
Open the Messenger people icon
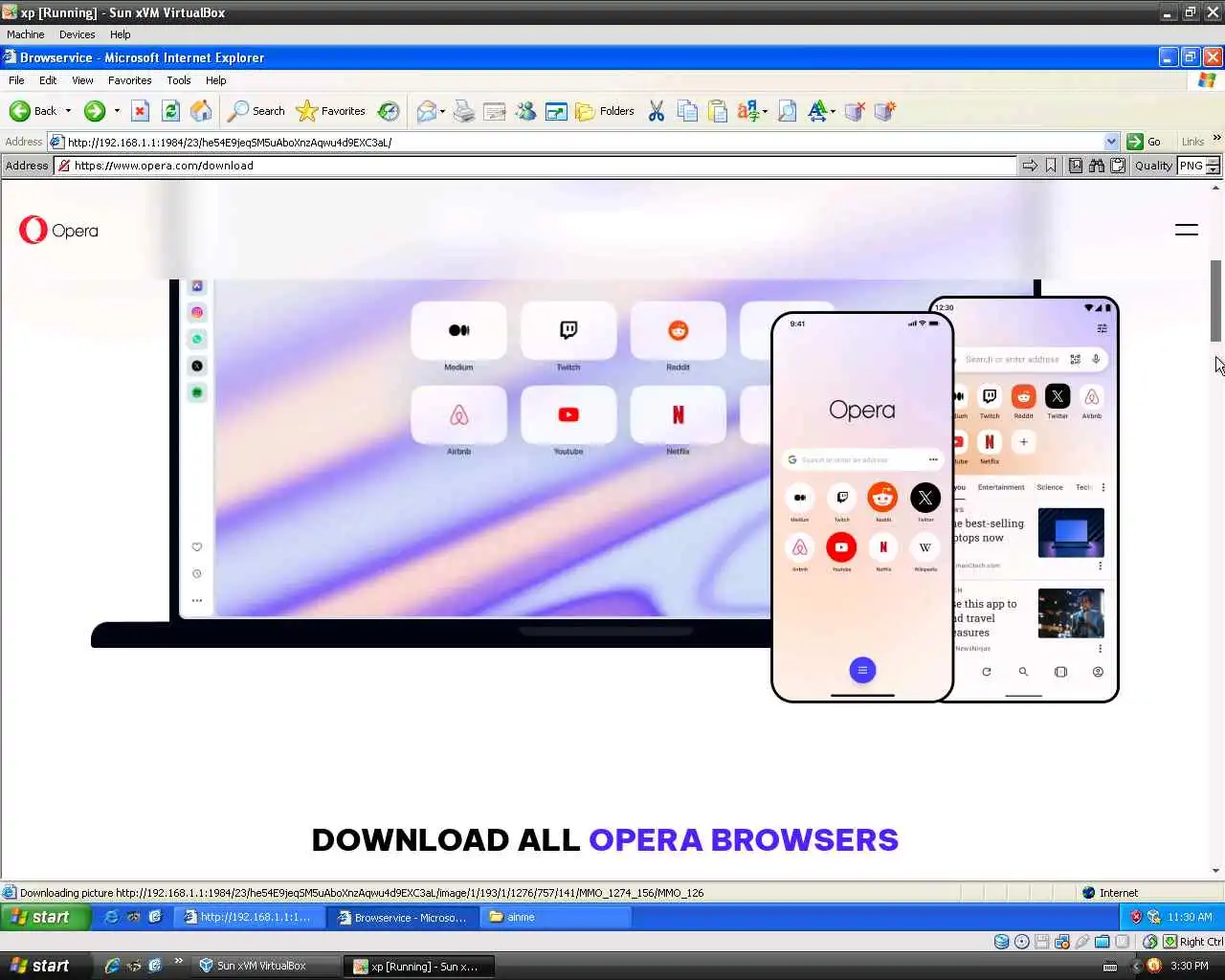coord(525,112)
